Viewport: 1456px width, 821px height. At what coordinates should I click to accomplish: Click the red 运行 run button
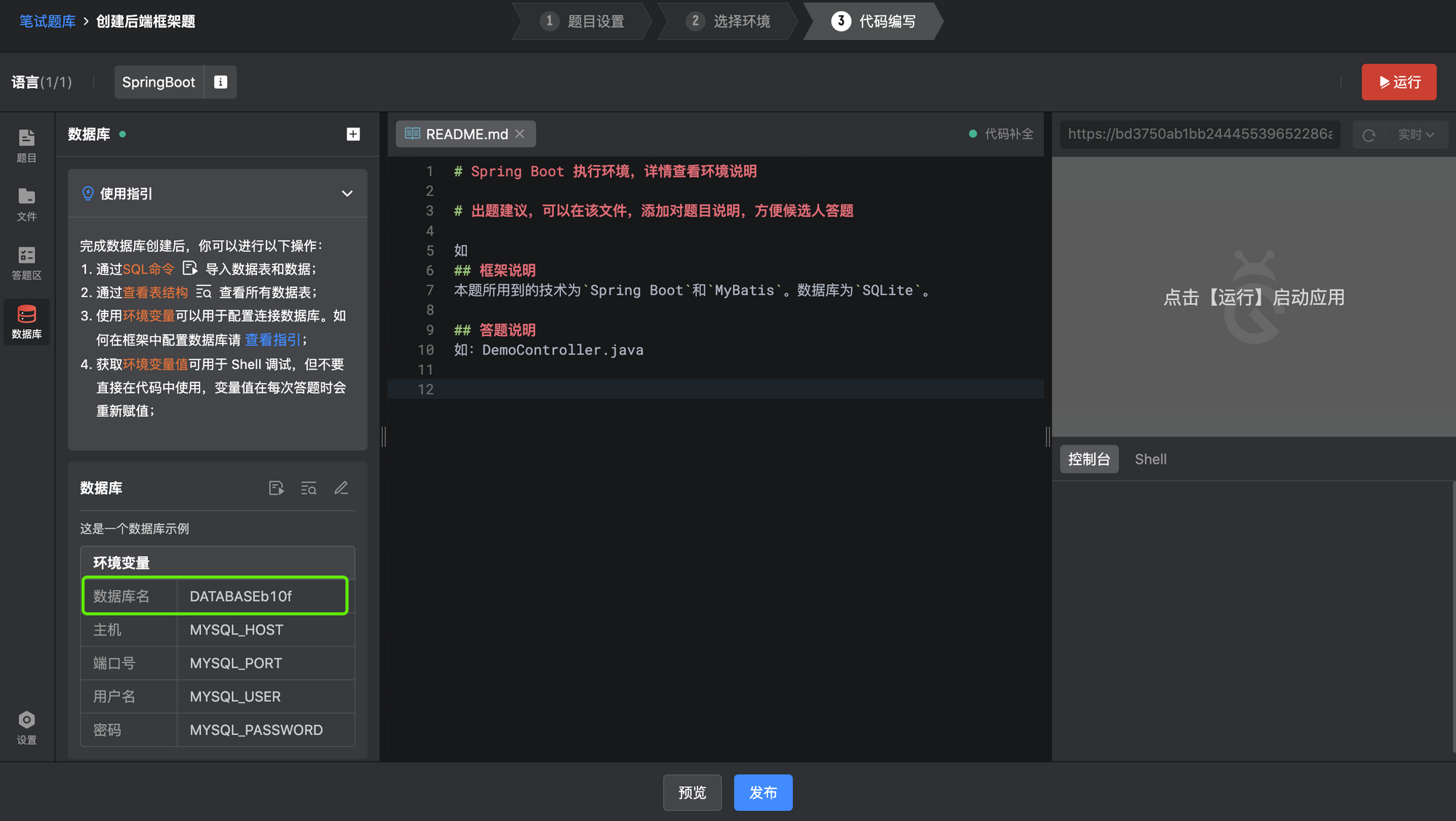[x=1398, y=82]
